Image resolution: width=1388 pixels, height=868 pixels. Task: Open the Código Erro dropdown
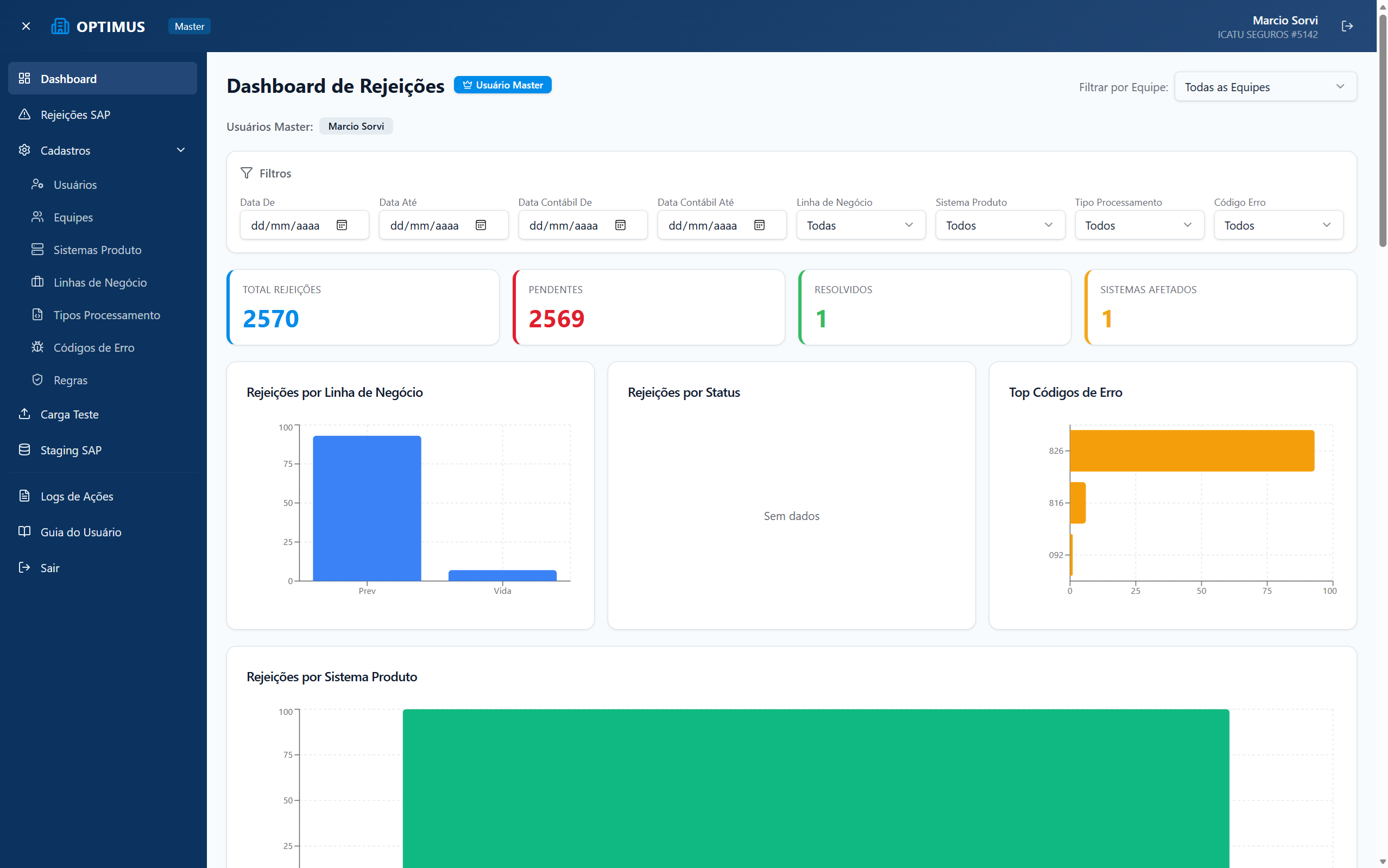1278,225
